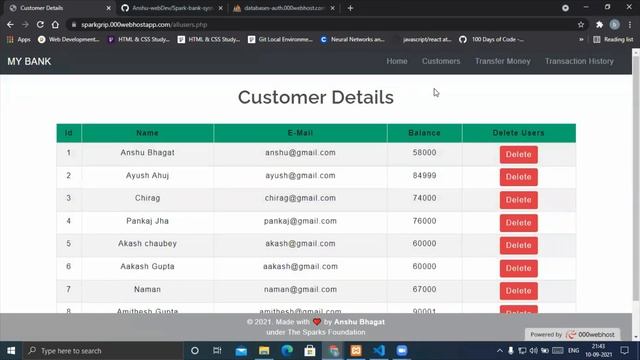Open the Transfer Money nav item
640x360 pixels.
pos(502,61)
